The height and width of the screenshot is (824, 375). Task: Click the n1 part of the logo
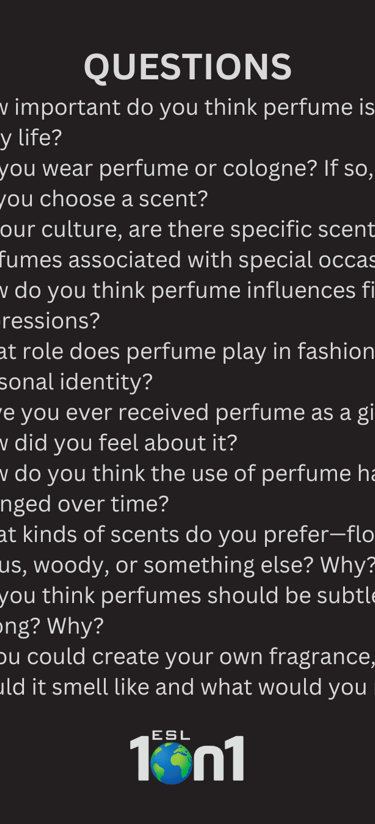coord(219,758)
